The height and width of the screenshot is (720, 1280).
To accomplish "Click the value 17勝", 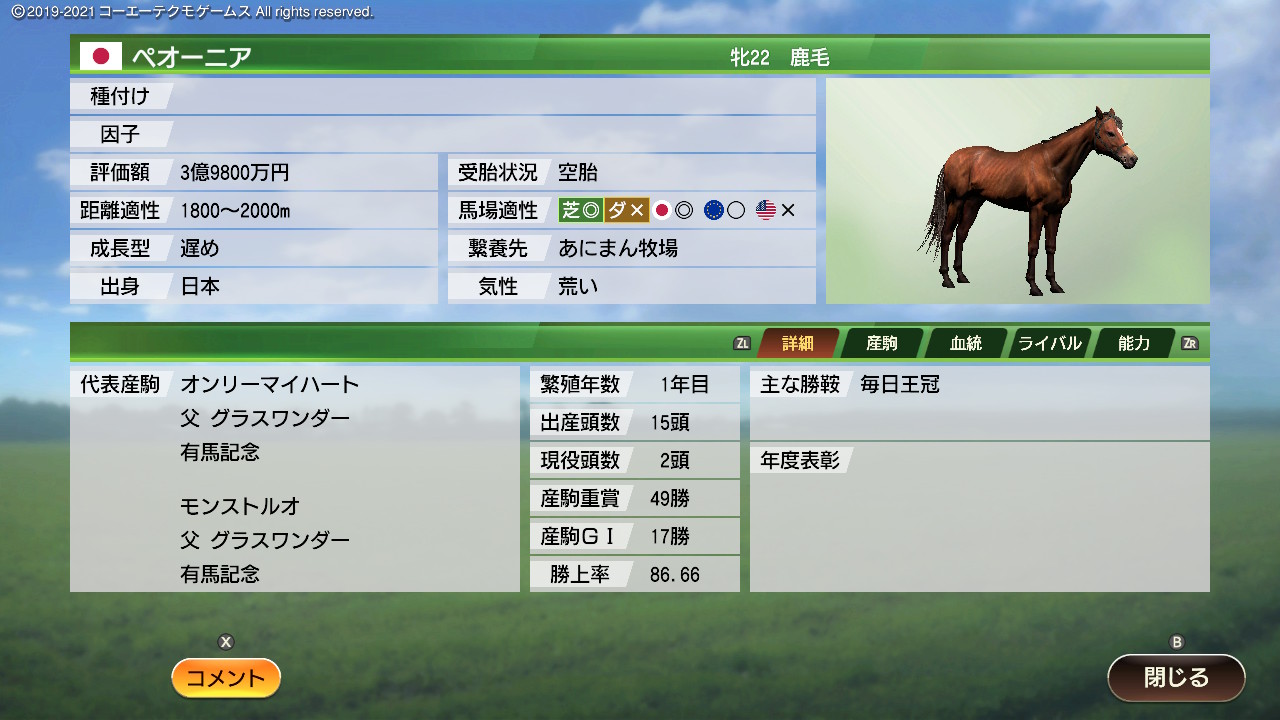I will pos(670,537).
